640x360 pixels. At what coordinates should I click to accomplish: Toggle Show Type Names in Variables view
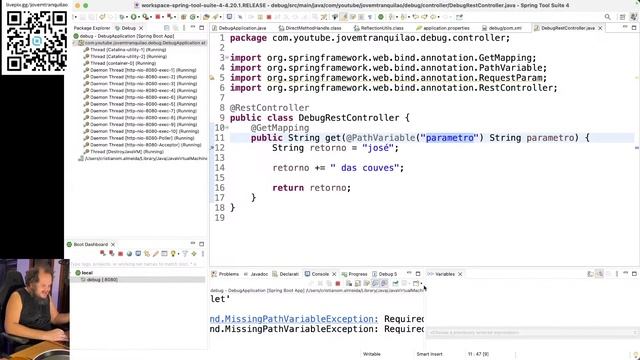tap(591, 274)
